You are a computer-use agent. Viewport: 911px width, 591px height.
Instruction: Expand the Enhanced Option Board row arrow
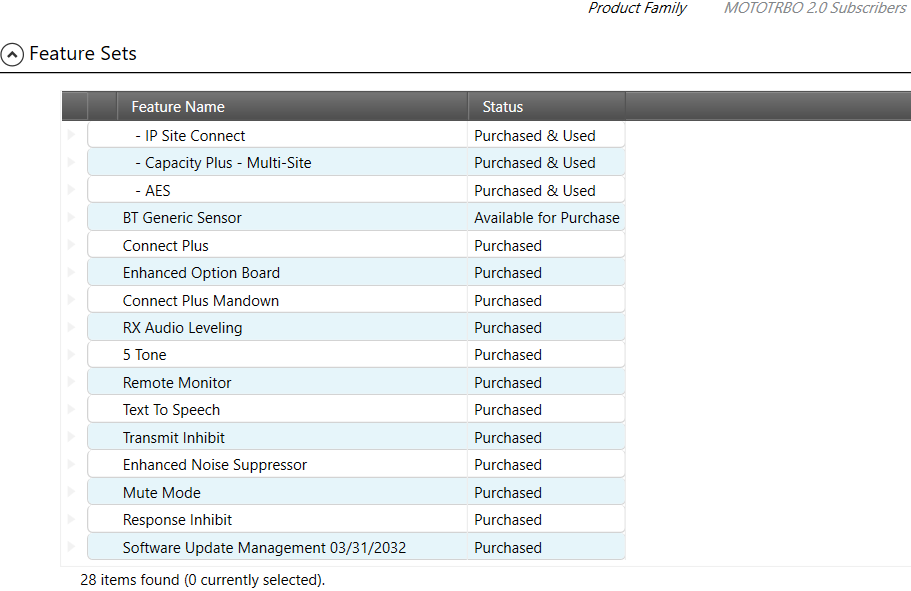71,272
